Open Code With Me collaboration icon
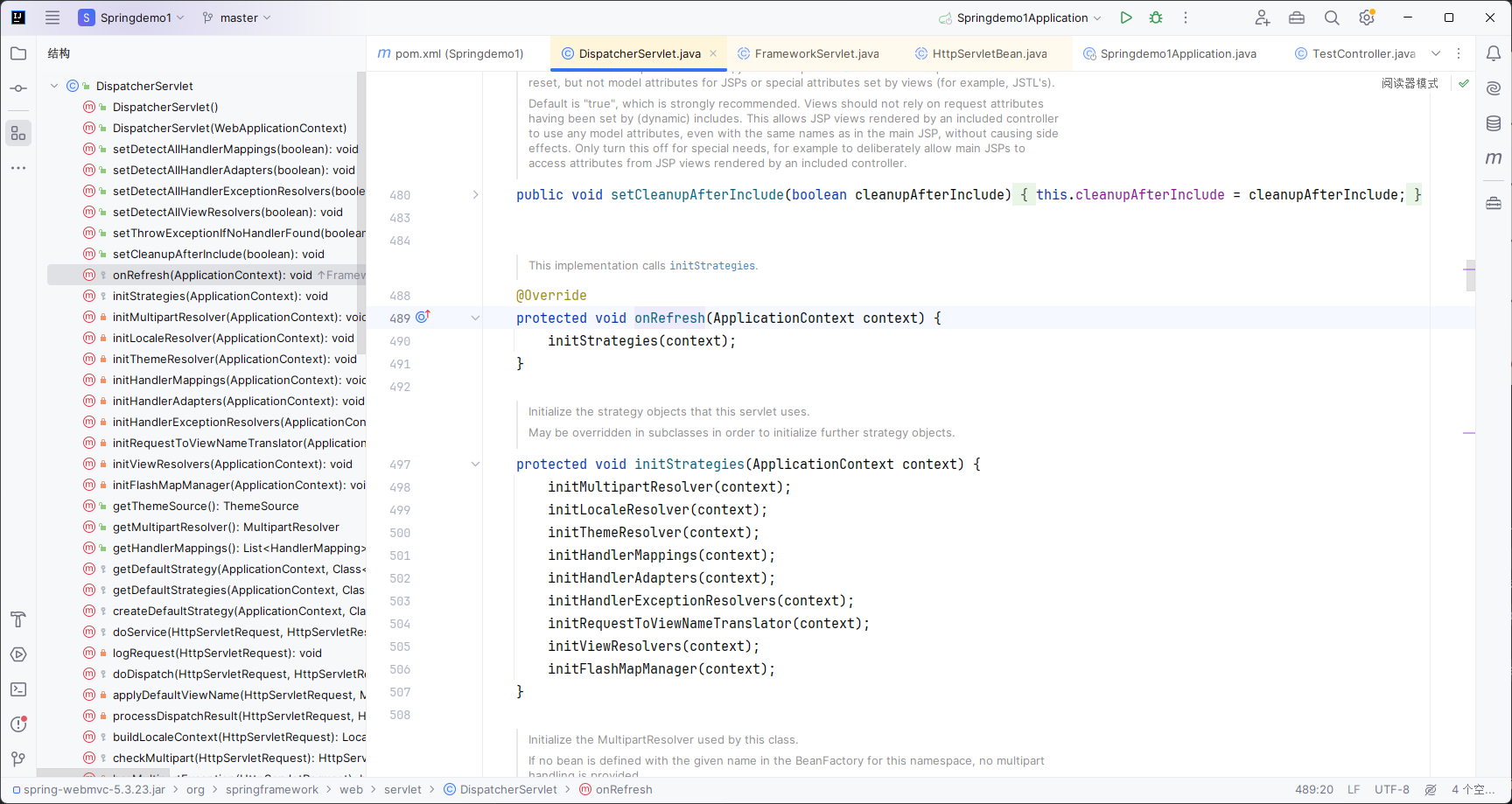Screen dimensions: 1512x804 tap(1262, 17)
